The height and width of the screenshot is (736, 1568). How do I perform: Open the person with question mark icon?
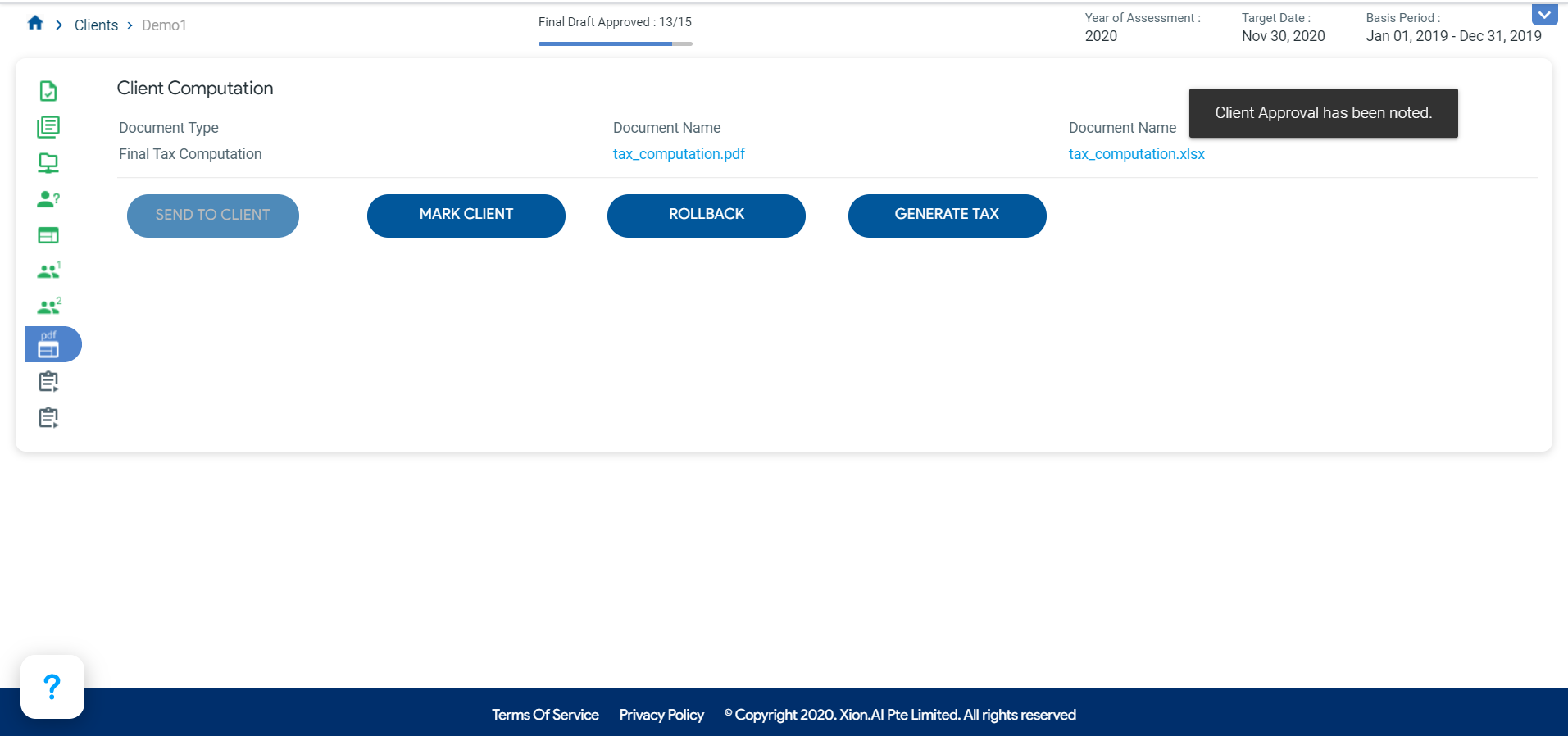48,199
